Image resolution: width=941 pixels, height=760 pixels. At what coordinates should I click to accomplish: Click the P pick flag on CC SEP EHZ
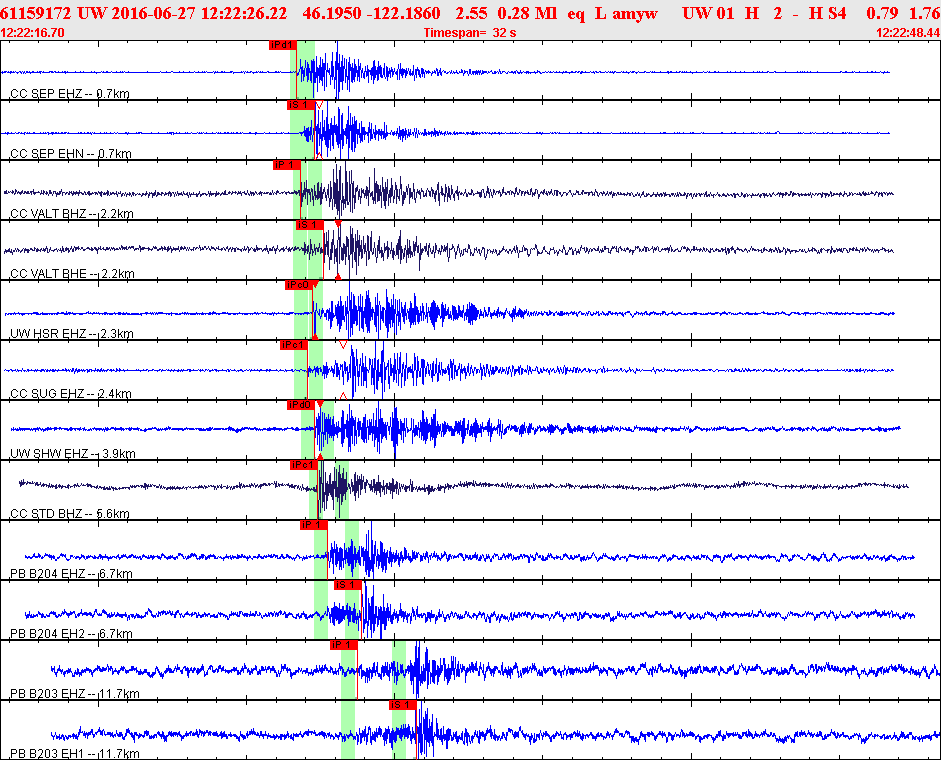pos(282,45)
